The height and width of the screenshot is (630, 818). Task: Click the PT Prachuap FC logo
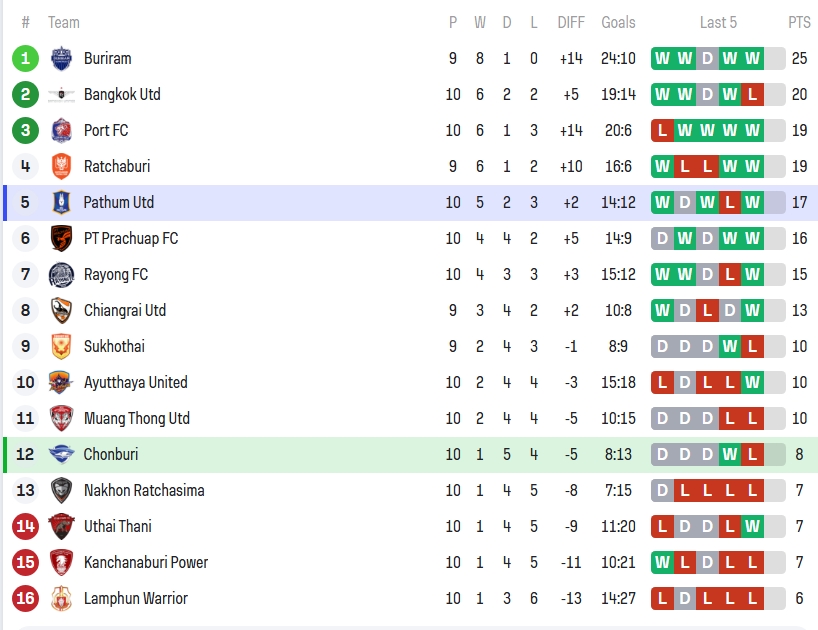(x=61, y=238)
